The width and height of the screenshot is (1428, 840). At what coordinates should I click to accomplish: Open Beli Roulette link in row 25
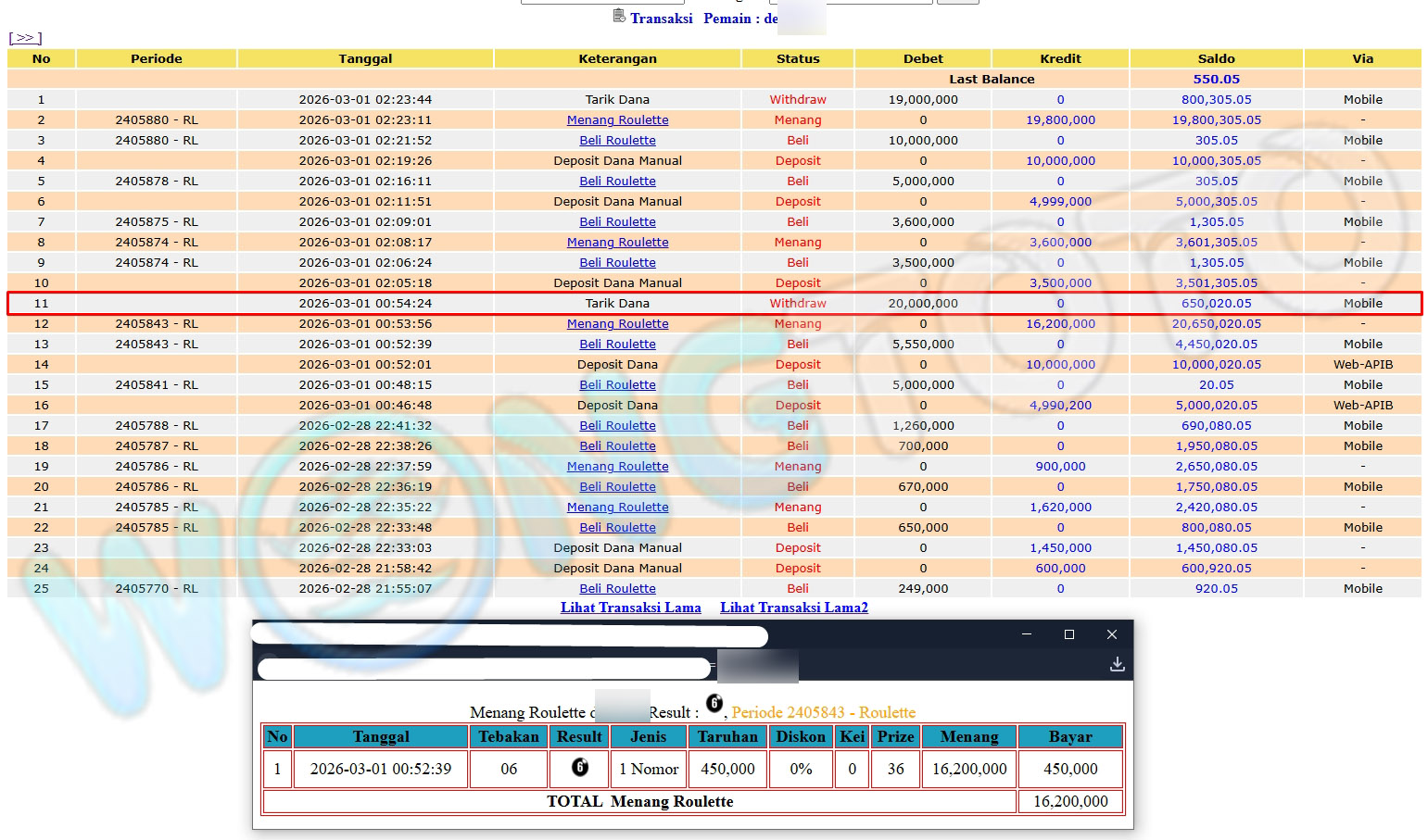point(617,589)
